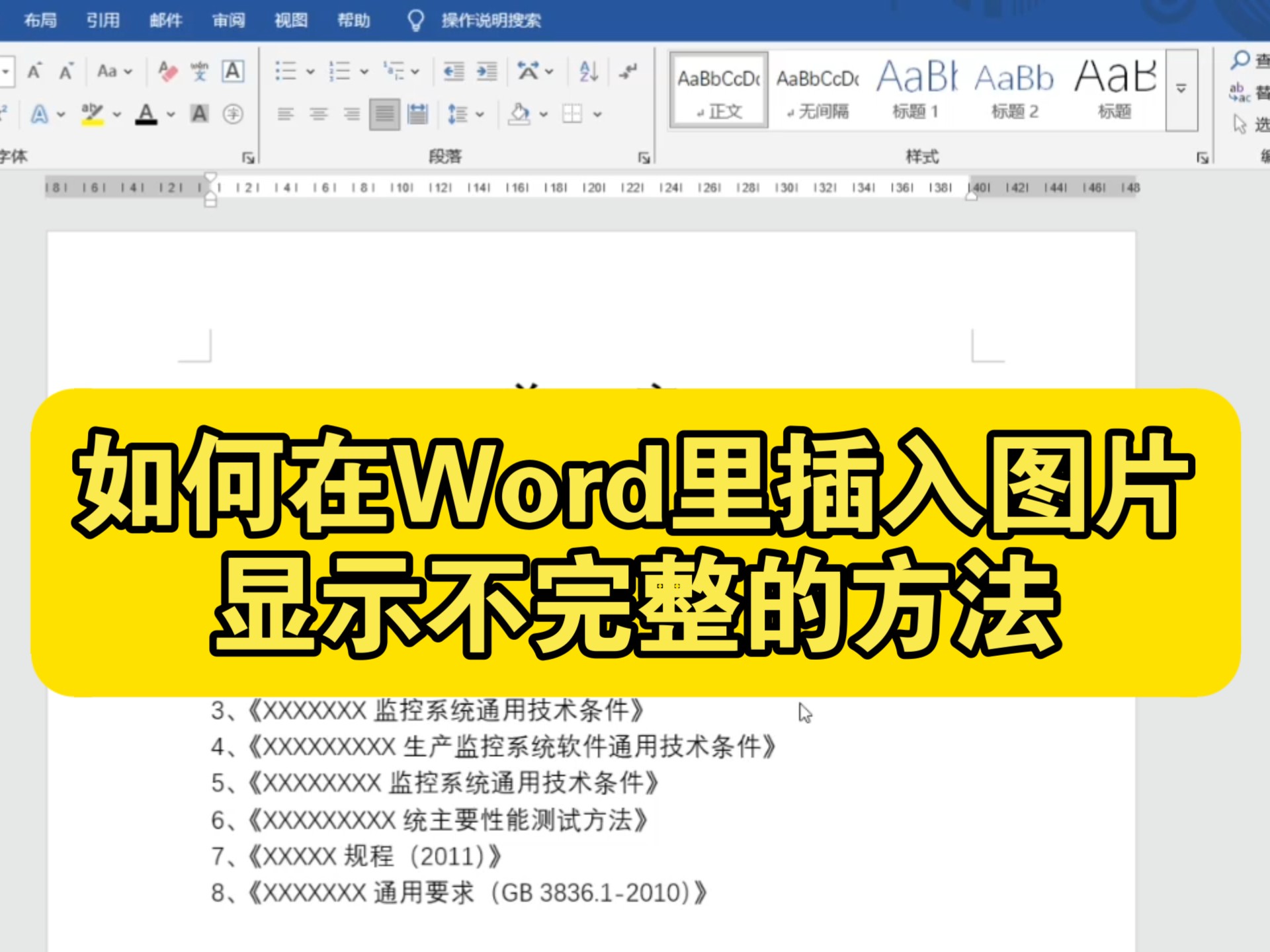Open the 视图 ribbon tab
The image size is (1270, 952).
pyautogui.click(x=291, y=20)
